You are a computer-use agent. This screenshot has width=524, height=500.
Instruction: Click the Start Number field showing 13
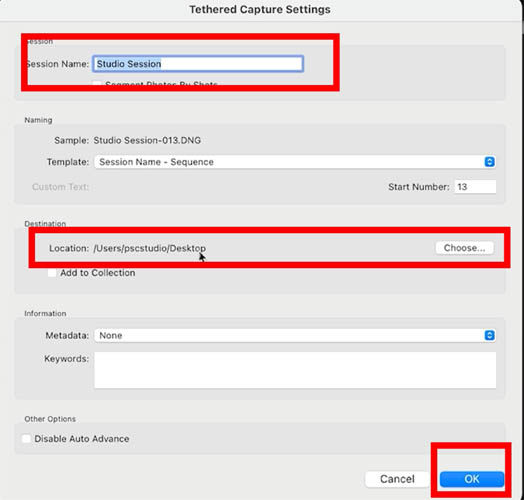click(x=475, y=186)
